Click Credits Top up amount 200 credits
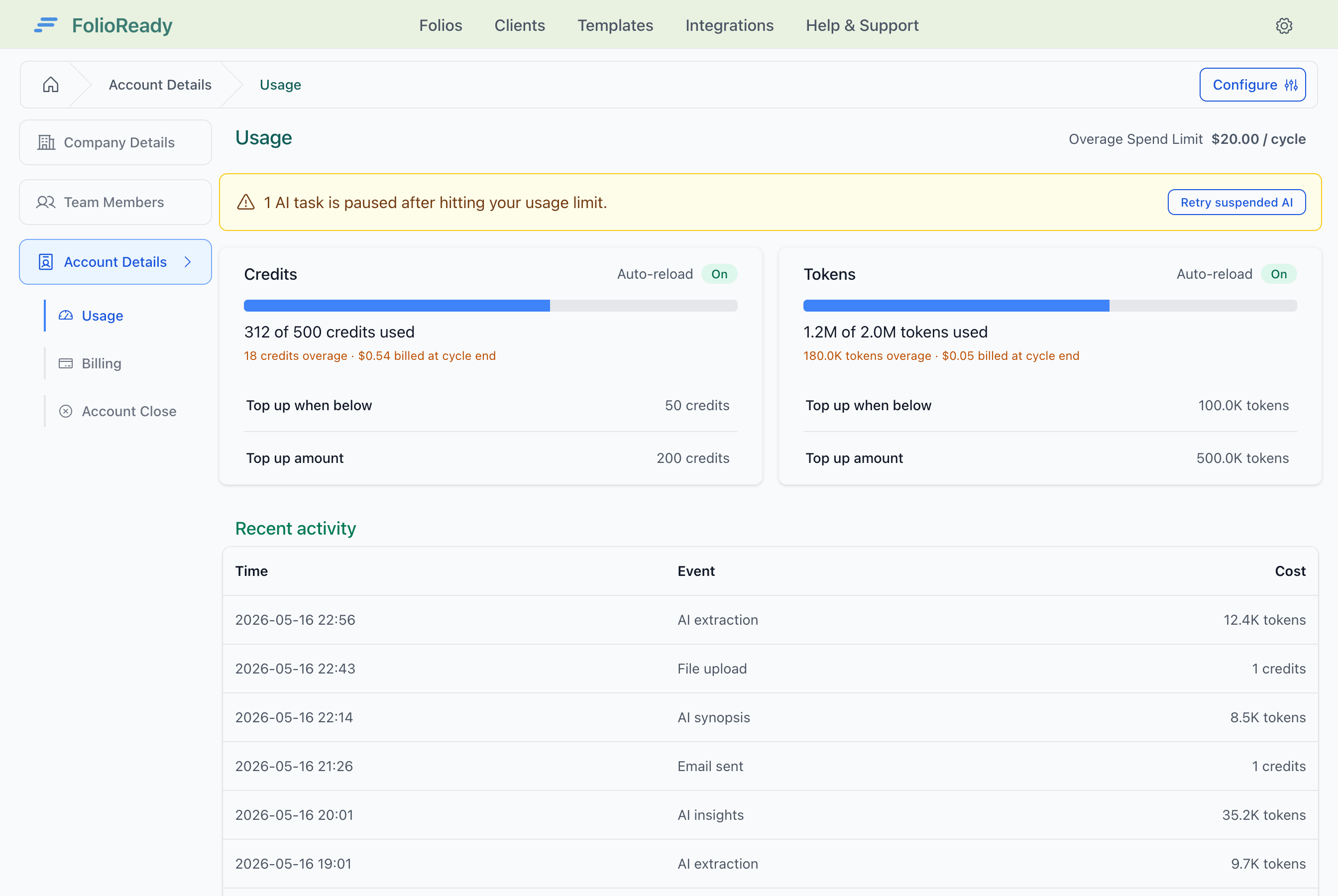This screenshot has width=1338, height=896. (692, 458)
